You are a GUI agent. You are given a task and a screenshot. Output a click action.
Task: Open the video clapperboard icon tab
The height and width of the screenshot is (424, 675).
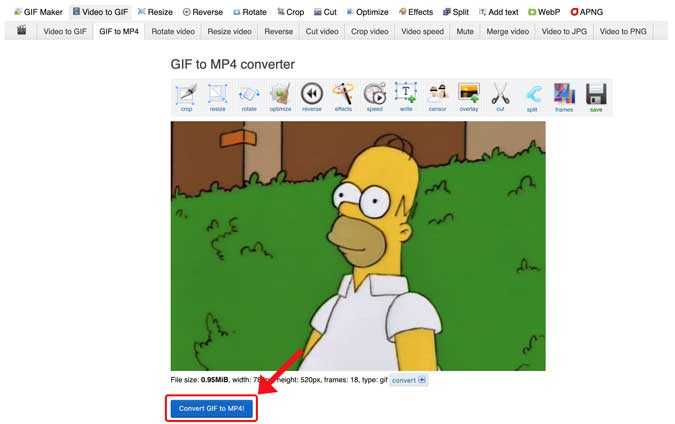pyautogui.click(x=21, y=31)
